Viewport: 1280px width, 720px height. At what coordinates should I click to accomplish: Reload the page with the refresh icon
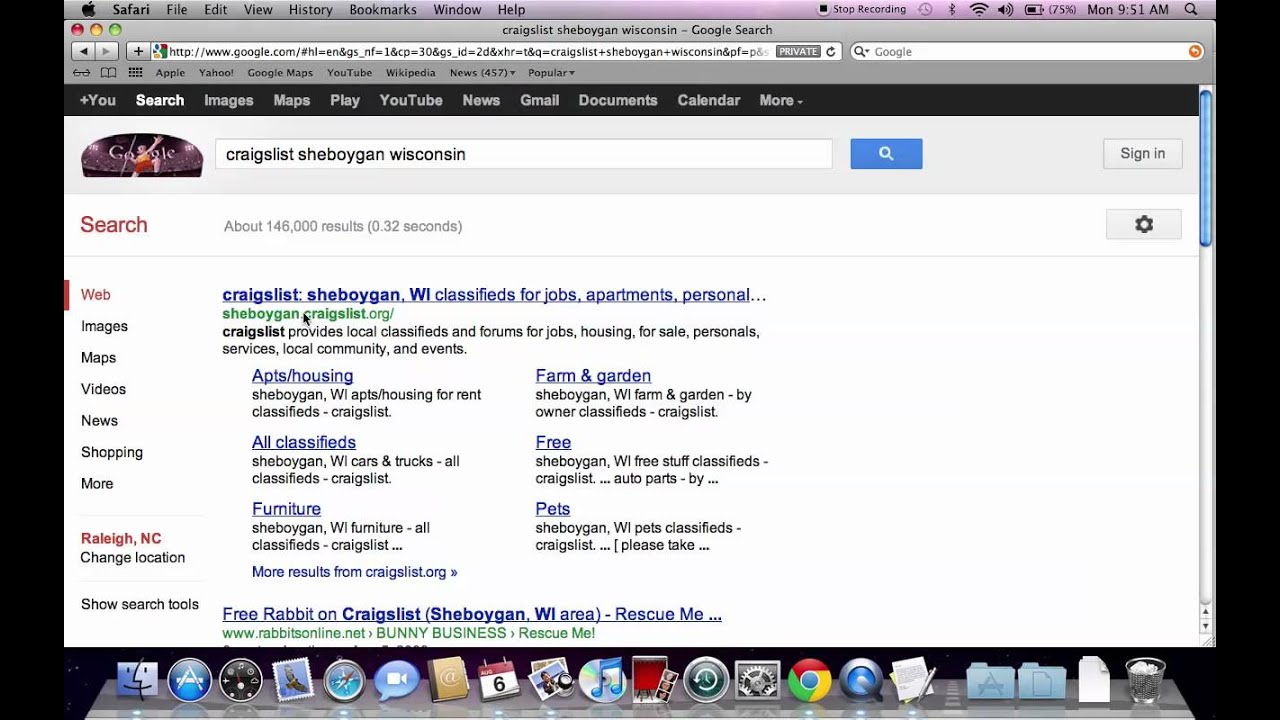click(830, 51)
